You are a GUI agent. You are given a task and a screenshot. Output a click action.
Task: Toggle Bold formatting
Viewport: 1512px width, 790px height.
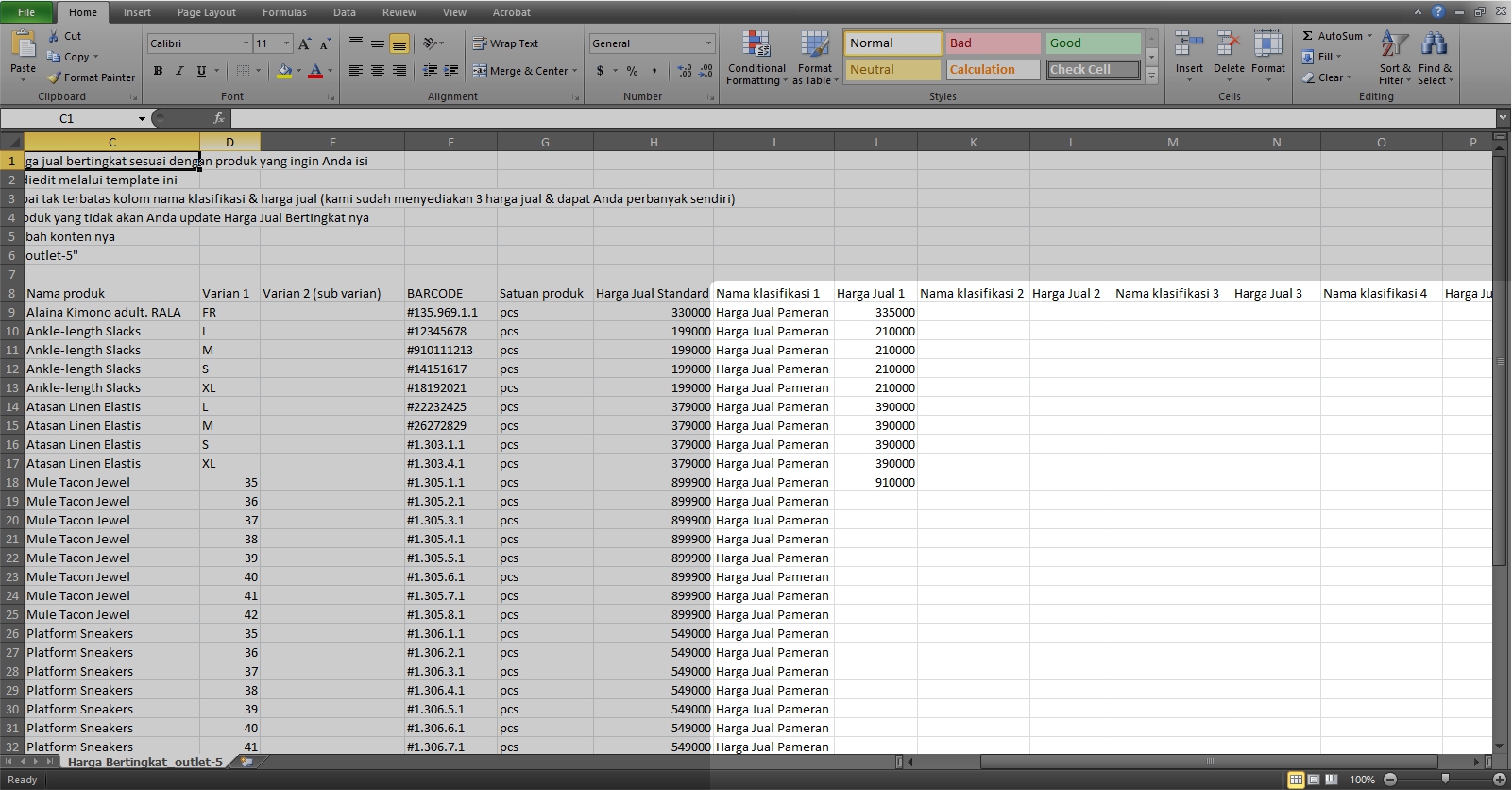[x=158, y=71]
